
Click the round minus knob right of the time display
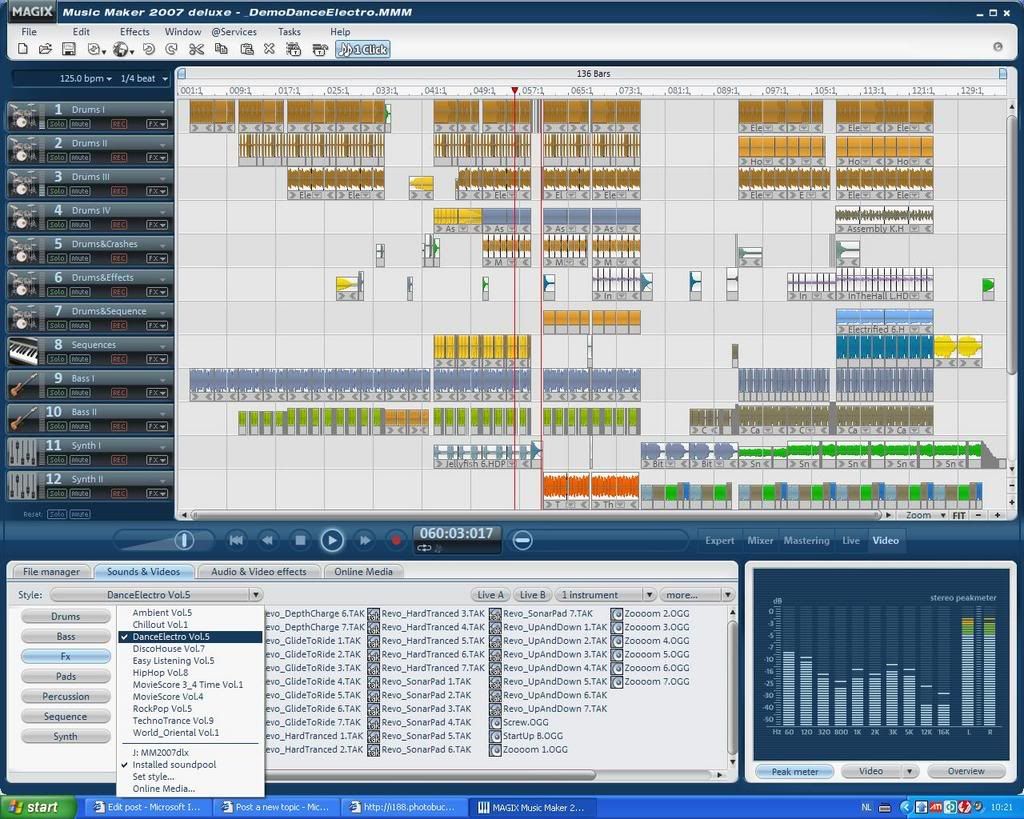click(x=522, y=540)
